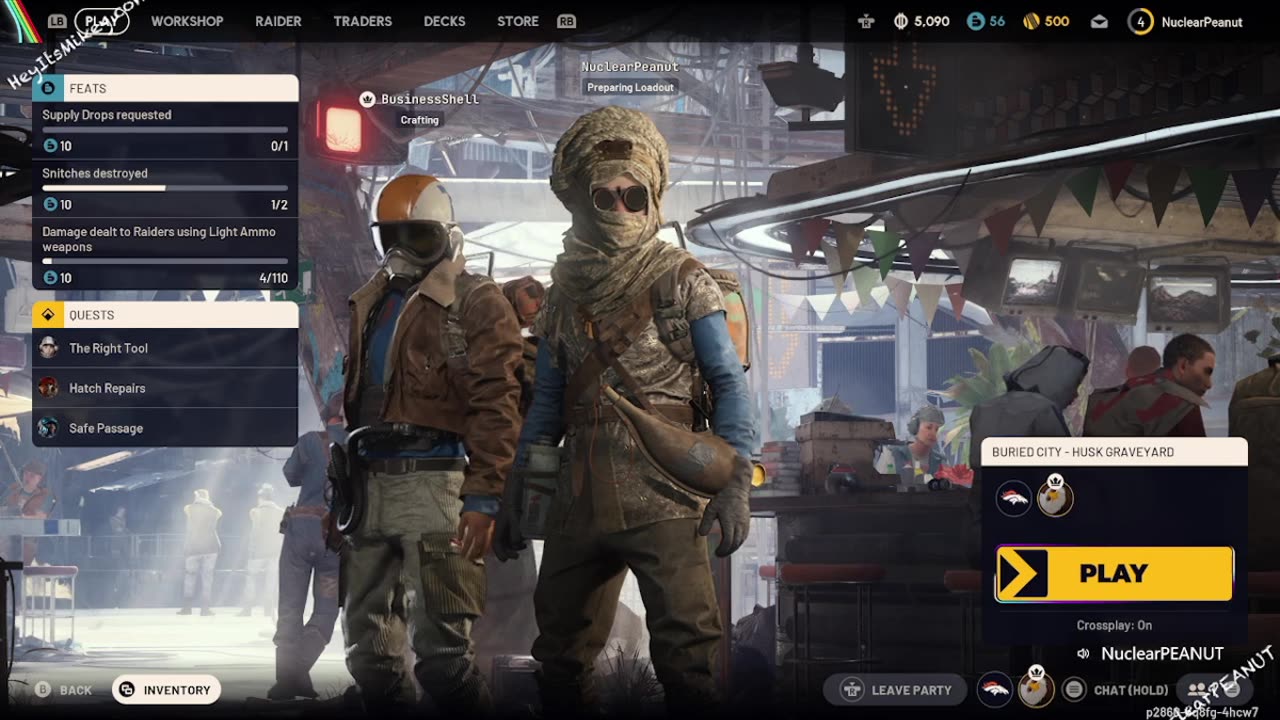
Task: Click the Light Ammo damage progress bar
Action: tap(165, 261)
